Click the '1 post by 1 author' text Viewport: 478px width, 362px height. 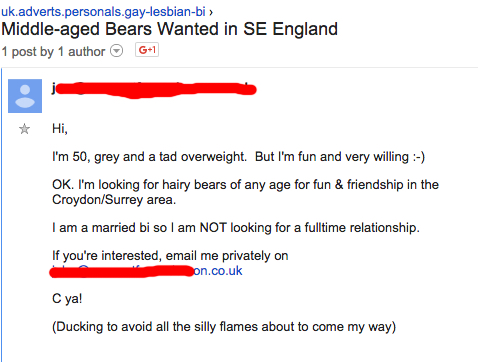tap(53, 52)
